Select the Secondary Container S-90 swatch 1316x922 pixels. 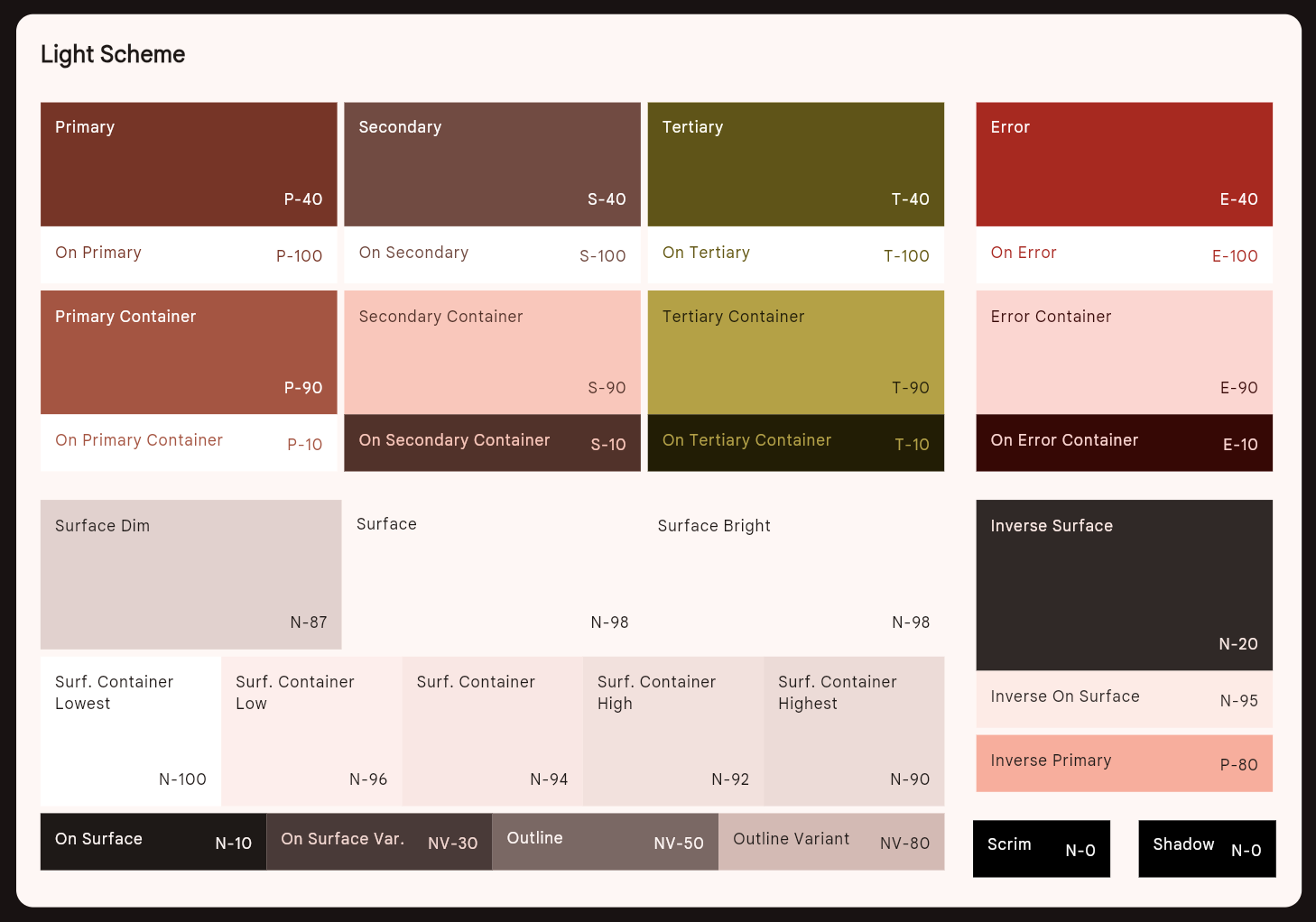492,352
